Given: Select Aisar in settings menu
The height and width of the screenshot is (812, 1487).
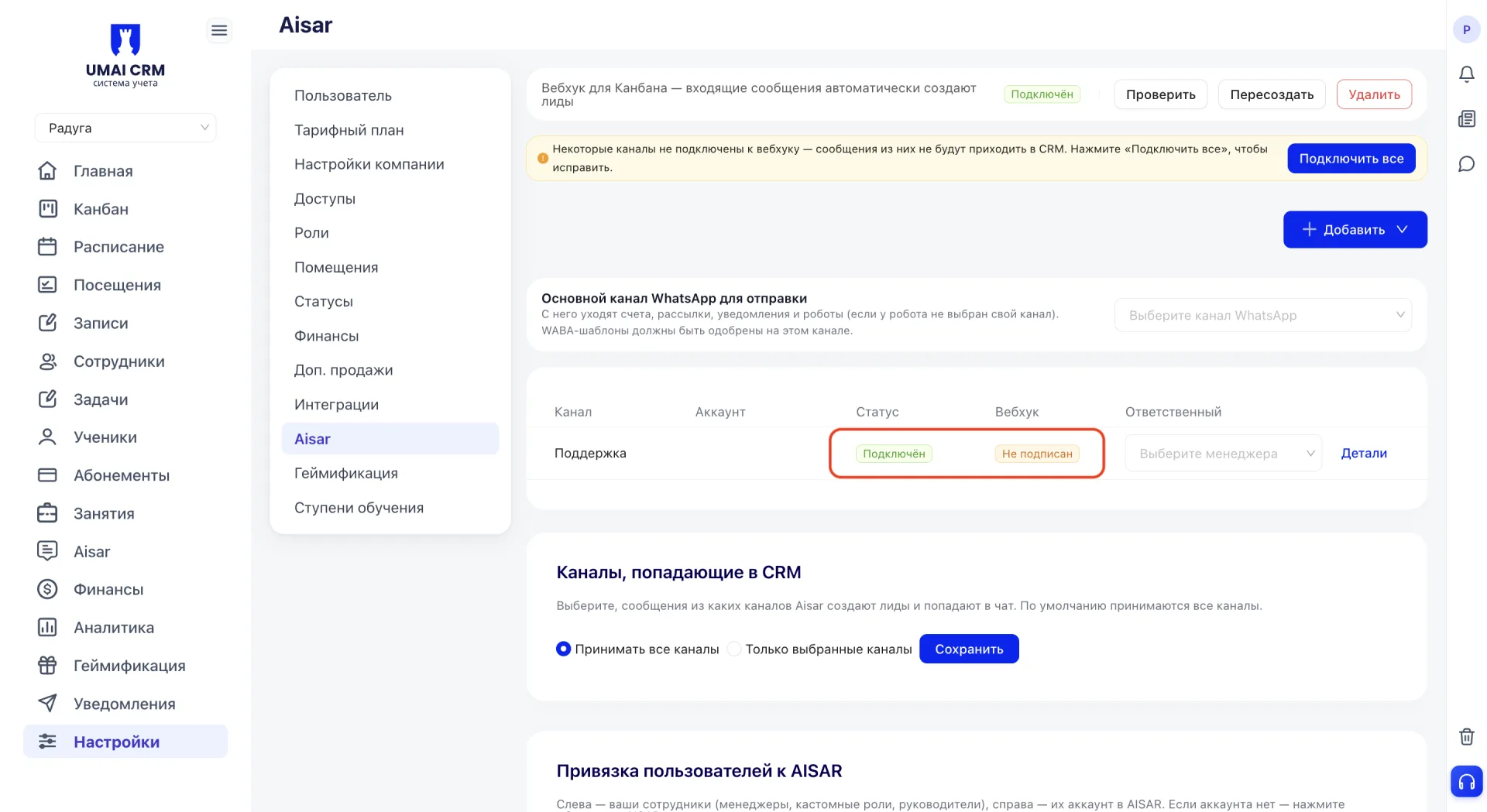Looking at the screenshot, I should (x=390, y=438).
